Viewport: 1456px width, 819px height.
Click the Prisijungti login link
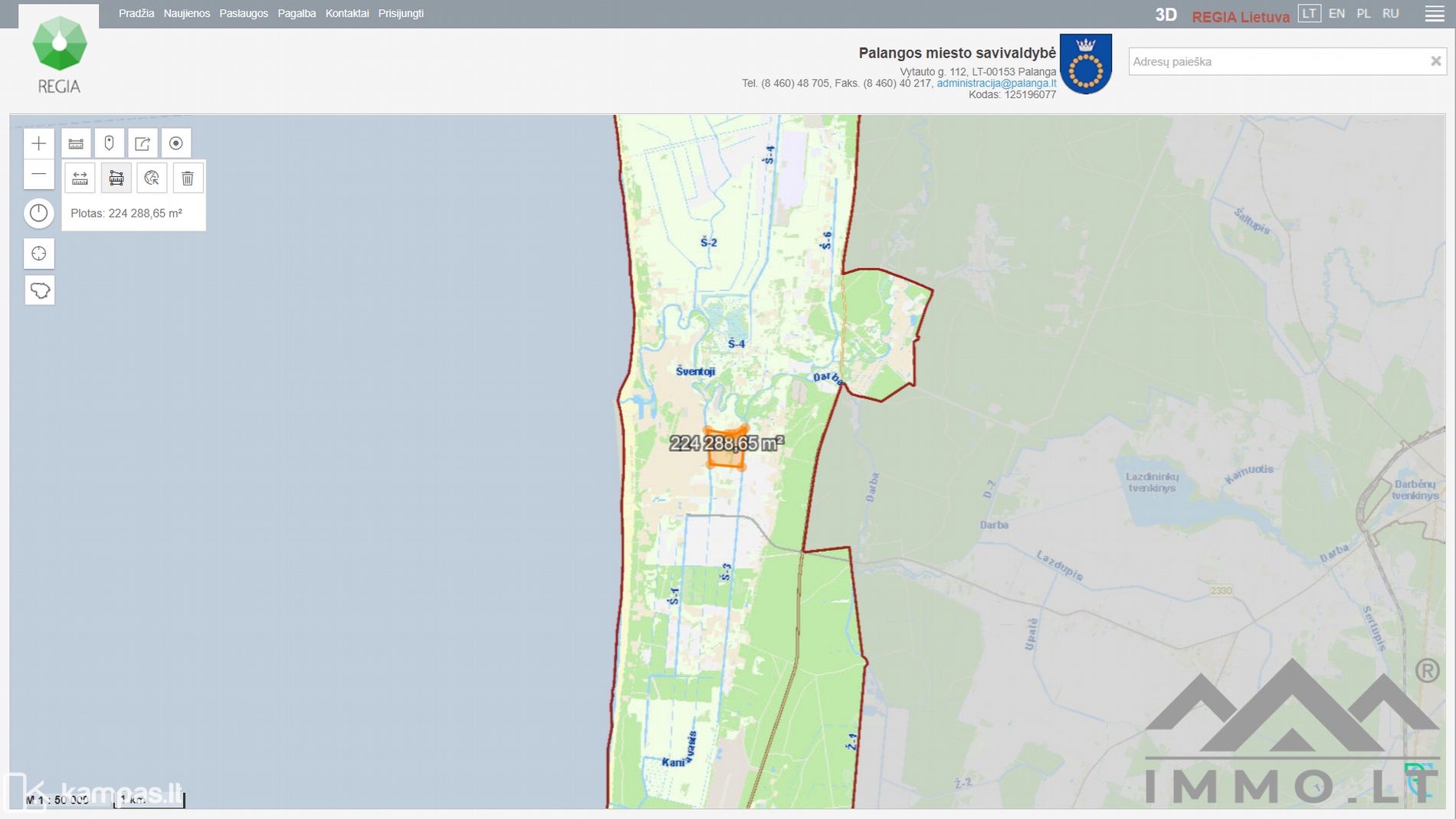pyautogui.click(x=401, y=13)
